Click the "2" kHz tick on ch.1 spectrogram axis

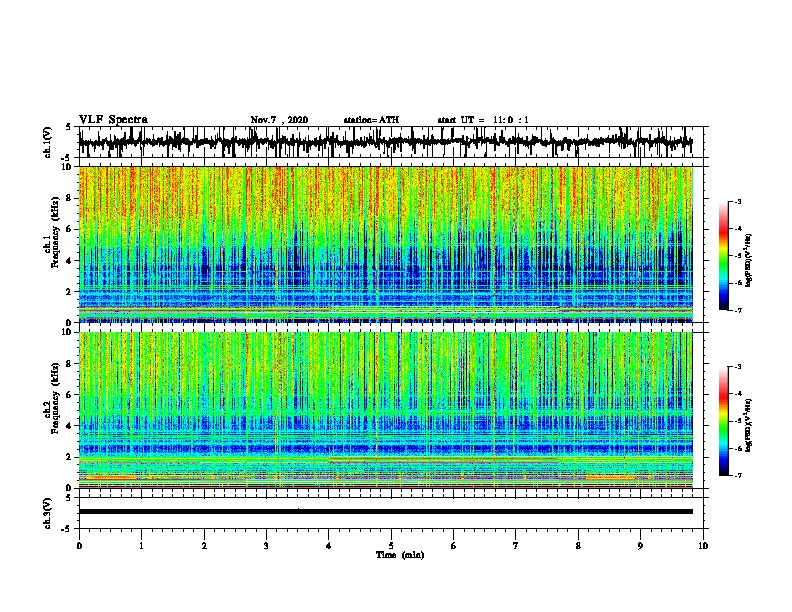point(70,291)
